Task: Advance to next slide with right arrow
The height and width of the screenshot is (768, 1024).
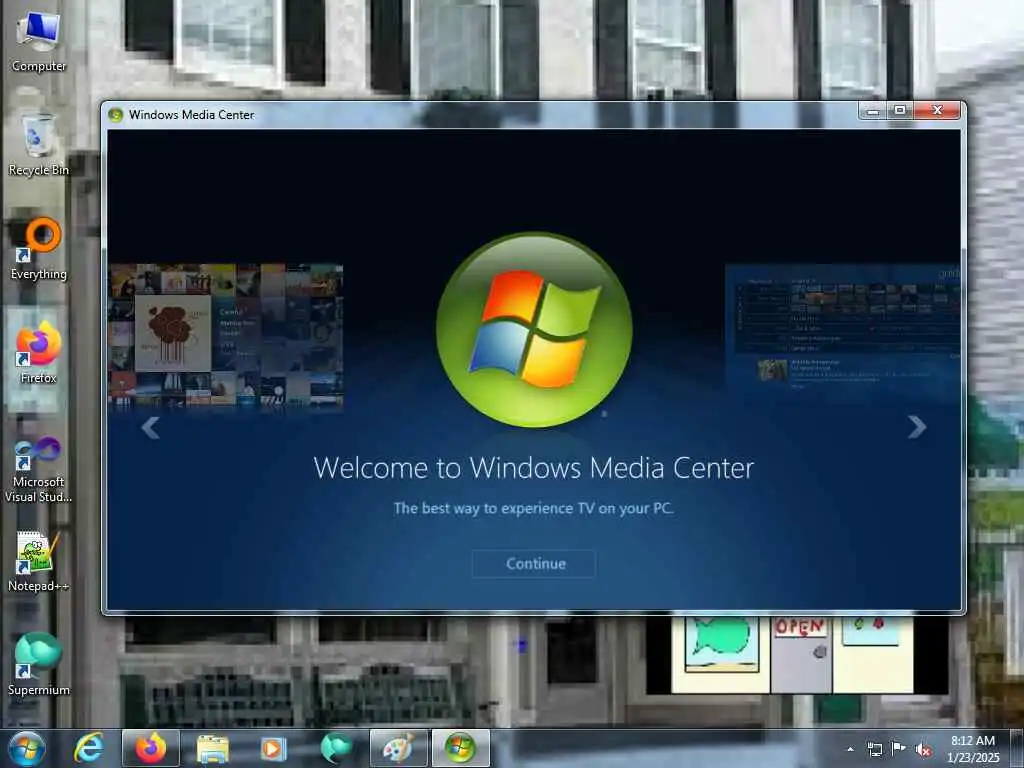Action: 917,427
